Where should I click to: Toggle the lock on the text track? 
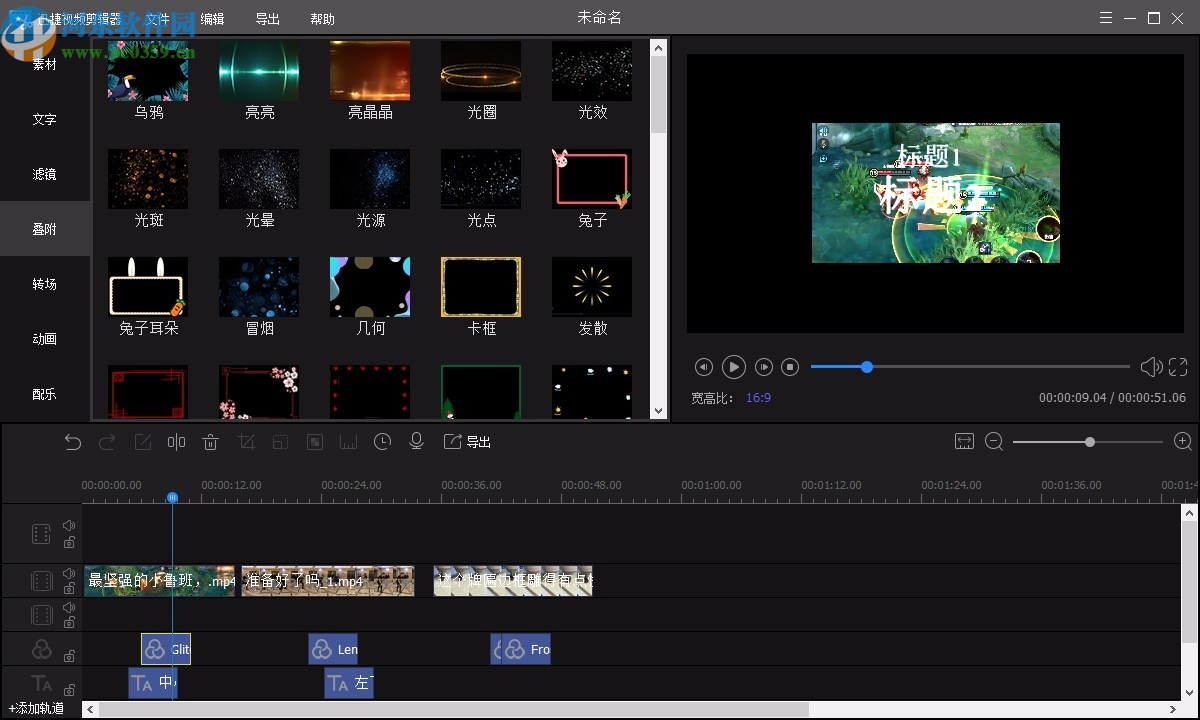(69, 690)
